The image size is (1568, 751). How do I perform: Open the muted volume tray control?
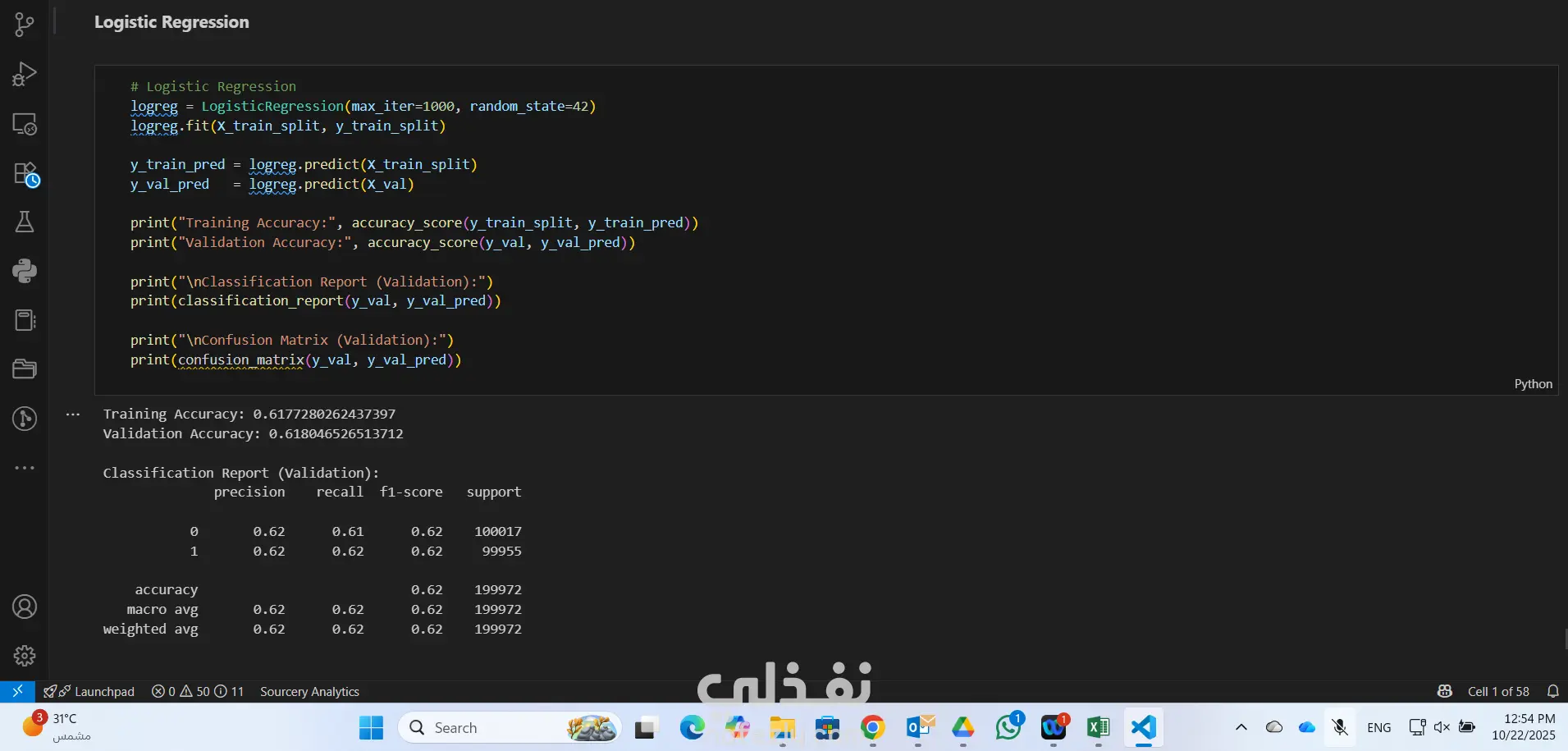click(x=1442, y=727)
